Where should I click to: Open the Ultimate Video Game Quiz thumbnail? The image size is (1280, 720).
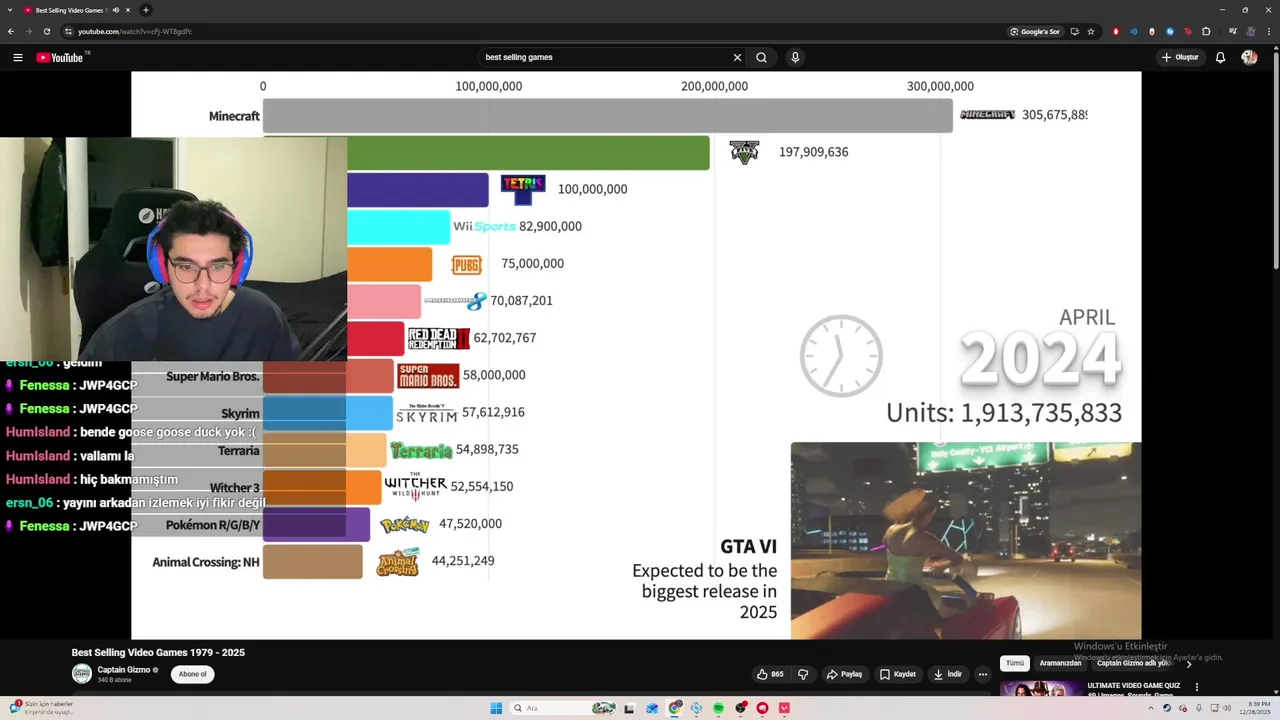(1041, 689)
